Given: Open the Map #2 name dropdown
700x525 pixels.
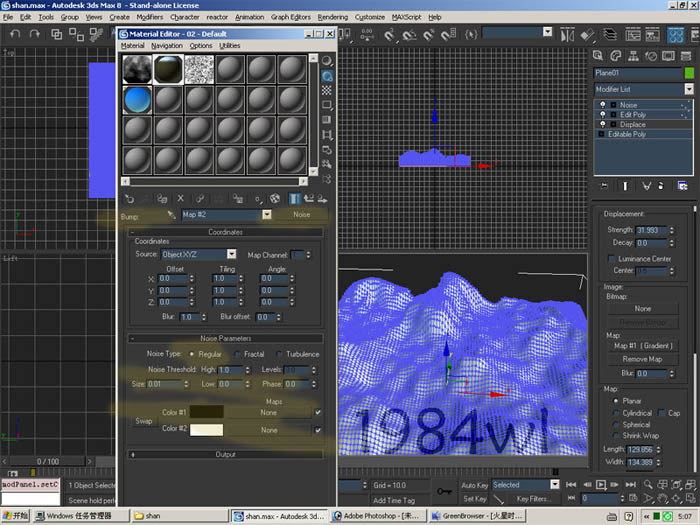Looking at the screenshot, I should click(267, 215).
